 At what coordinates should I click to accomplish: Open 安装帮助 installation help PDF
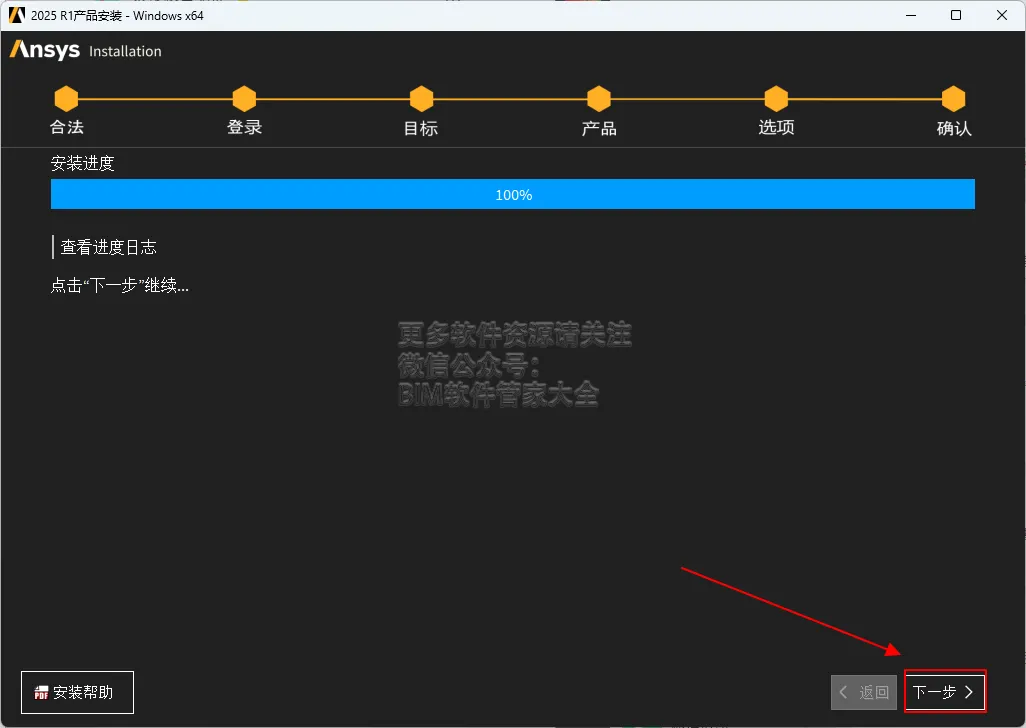coord(77,692)
